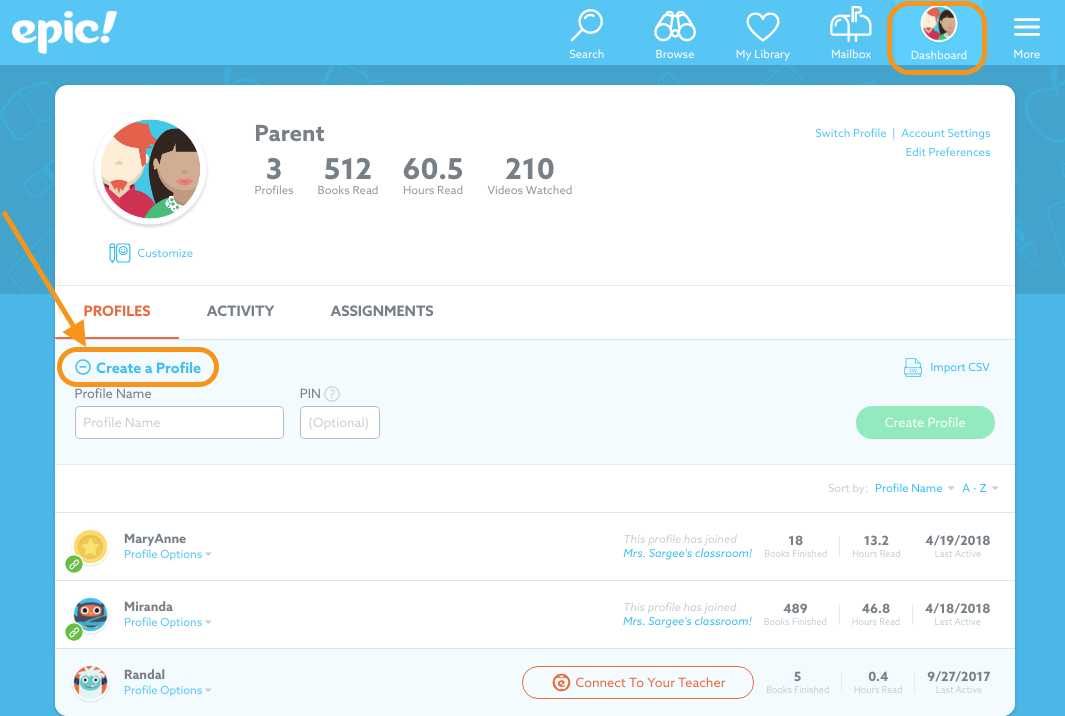Open Edit Preferences link
Viewport: 1065px width, 716px height.
click(947, 152)
